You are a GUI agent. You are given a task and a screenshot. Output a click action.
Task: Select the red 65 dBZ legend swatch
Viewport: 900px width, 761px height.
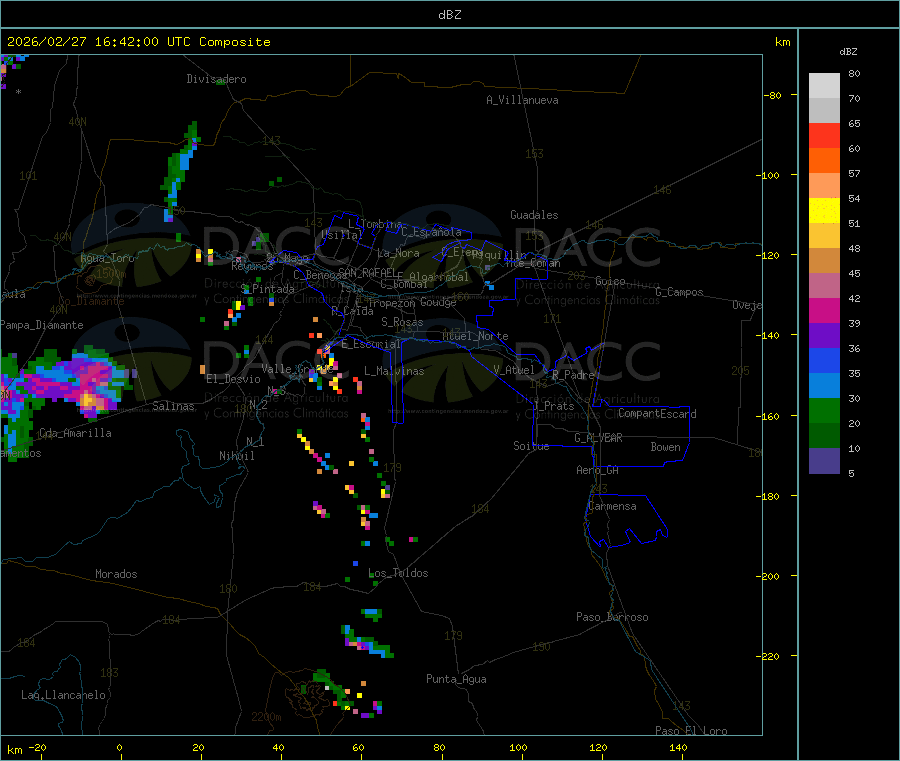click(x=824, y=136)
